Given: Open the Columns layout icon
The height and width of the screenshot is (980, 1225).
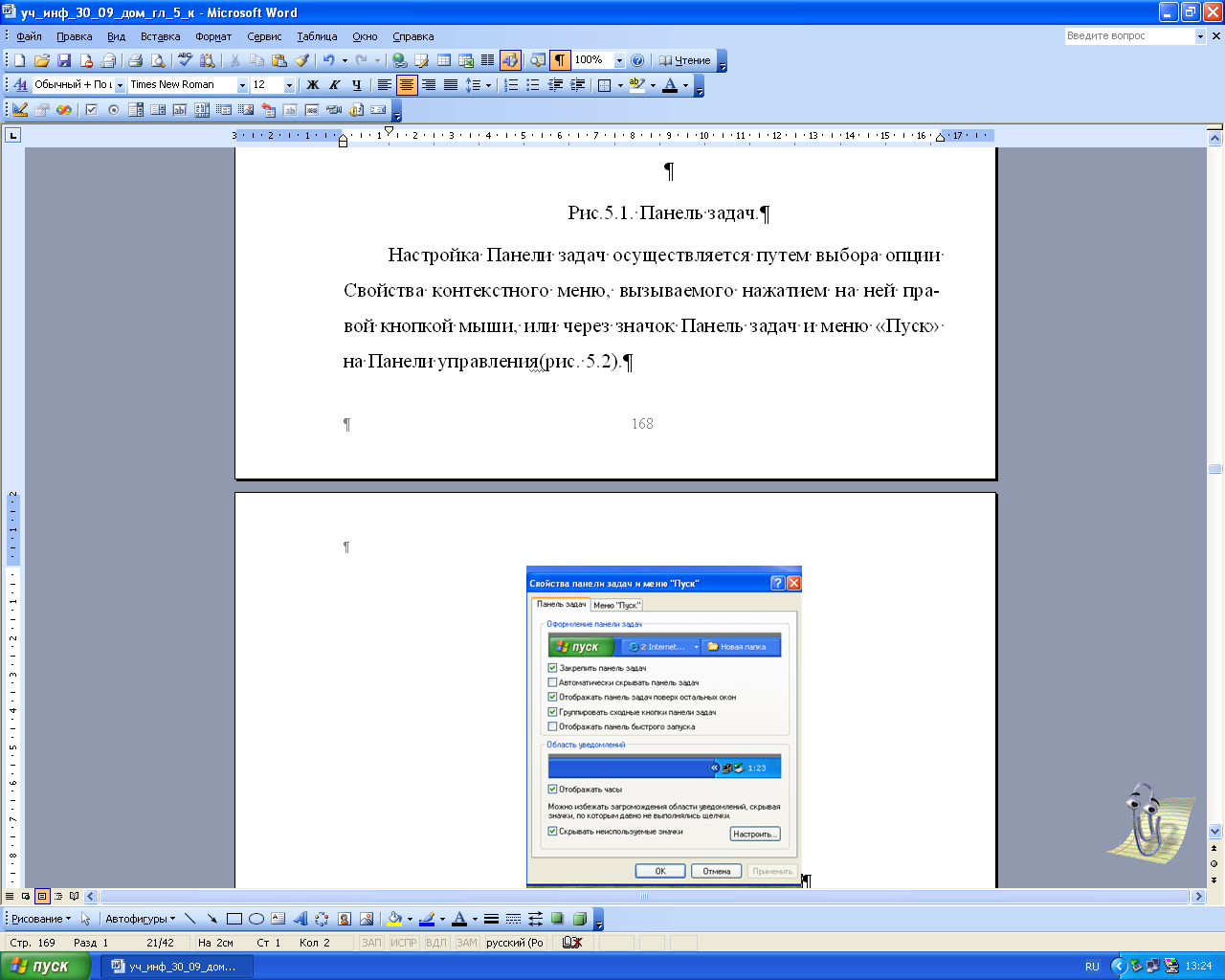Looking at the screenshot, I should (487, 60).
